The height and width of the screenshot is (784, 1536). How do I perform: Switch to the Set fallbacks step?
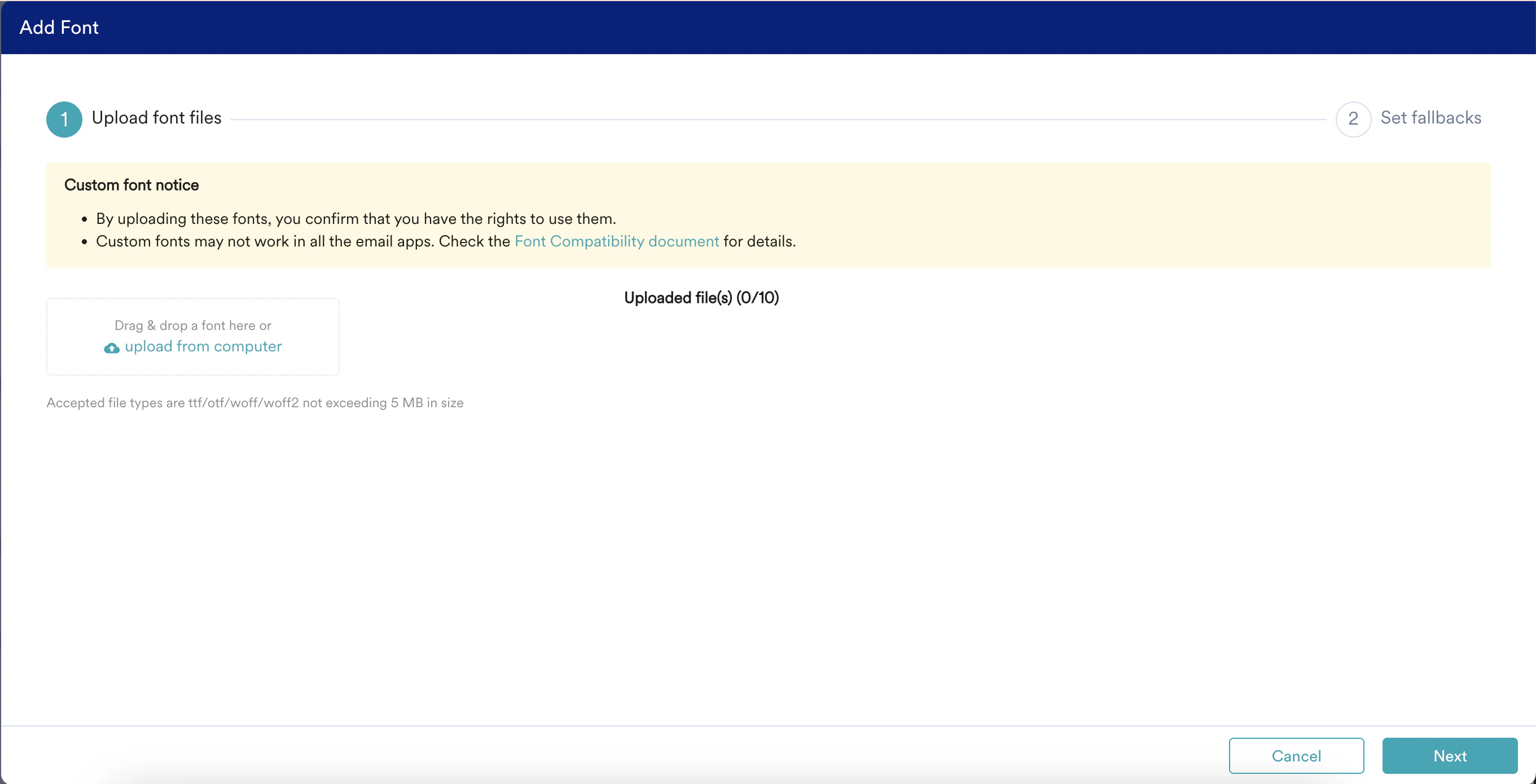(1430, 117)
